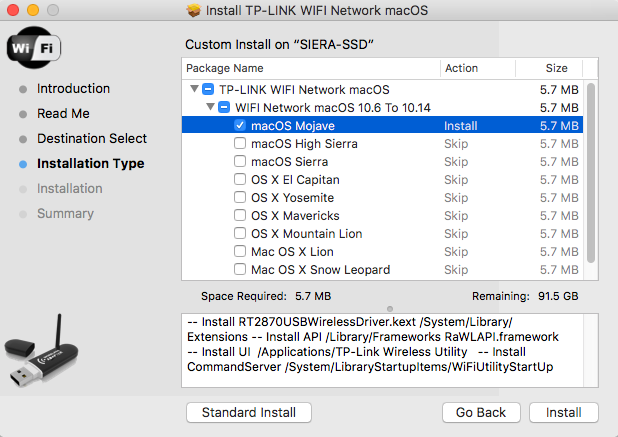Image resolution: width=618 pixels, height=437 pixels.
Task: Toggle the TP-LINK WIFI Network macOS mixed checkbox
Action: coord(208,89)
